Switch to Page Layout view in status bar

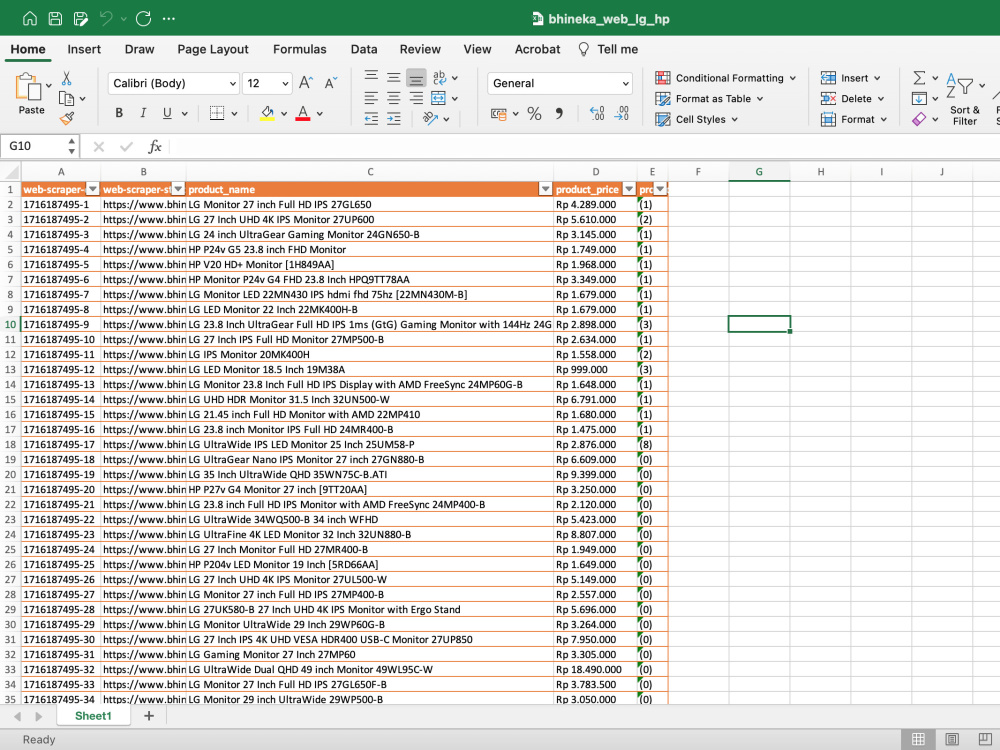coord(952,739)
